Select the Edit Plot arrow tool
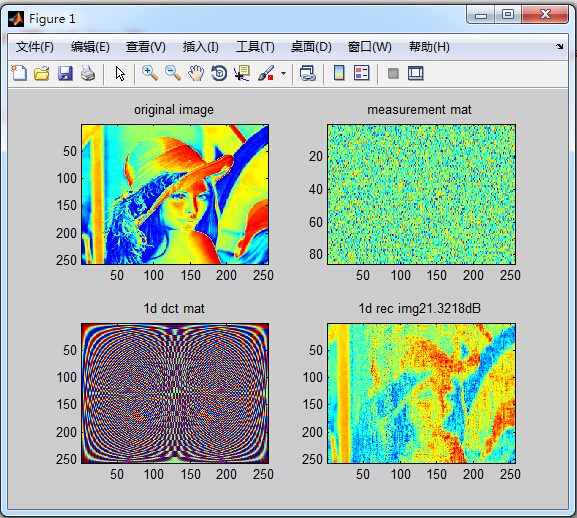 (120, 74)
